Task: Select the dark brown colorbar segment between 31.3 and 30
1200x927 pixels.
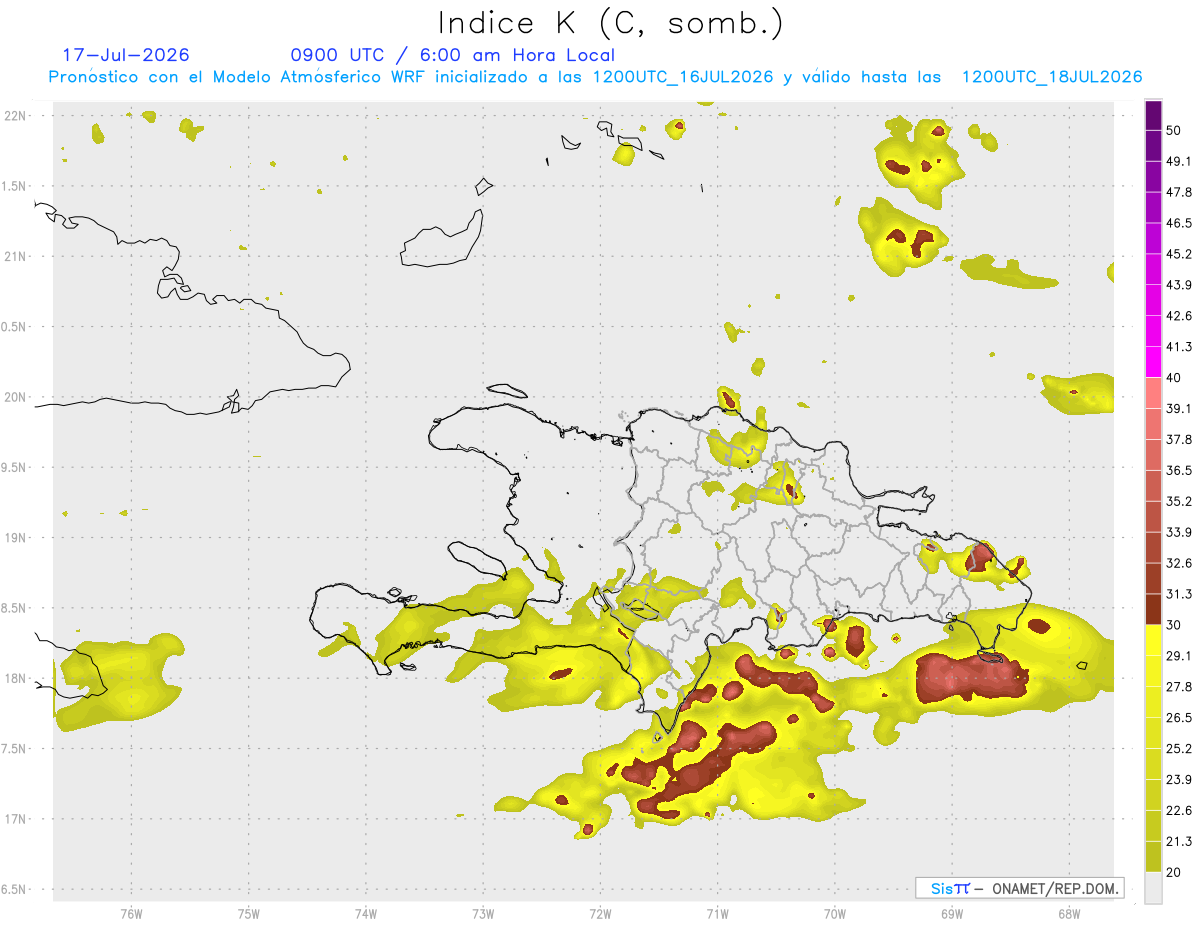Action: tap(1154, 610)
